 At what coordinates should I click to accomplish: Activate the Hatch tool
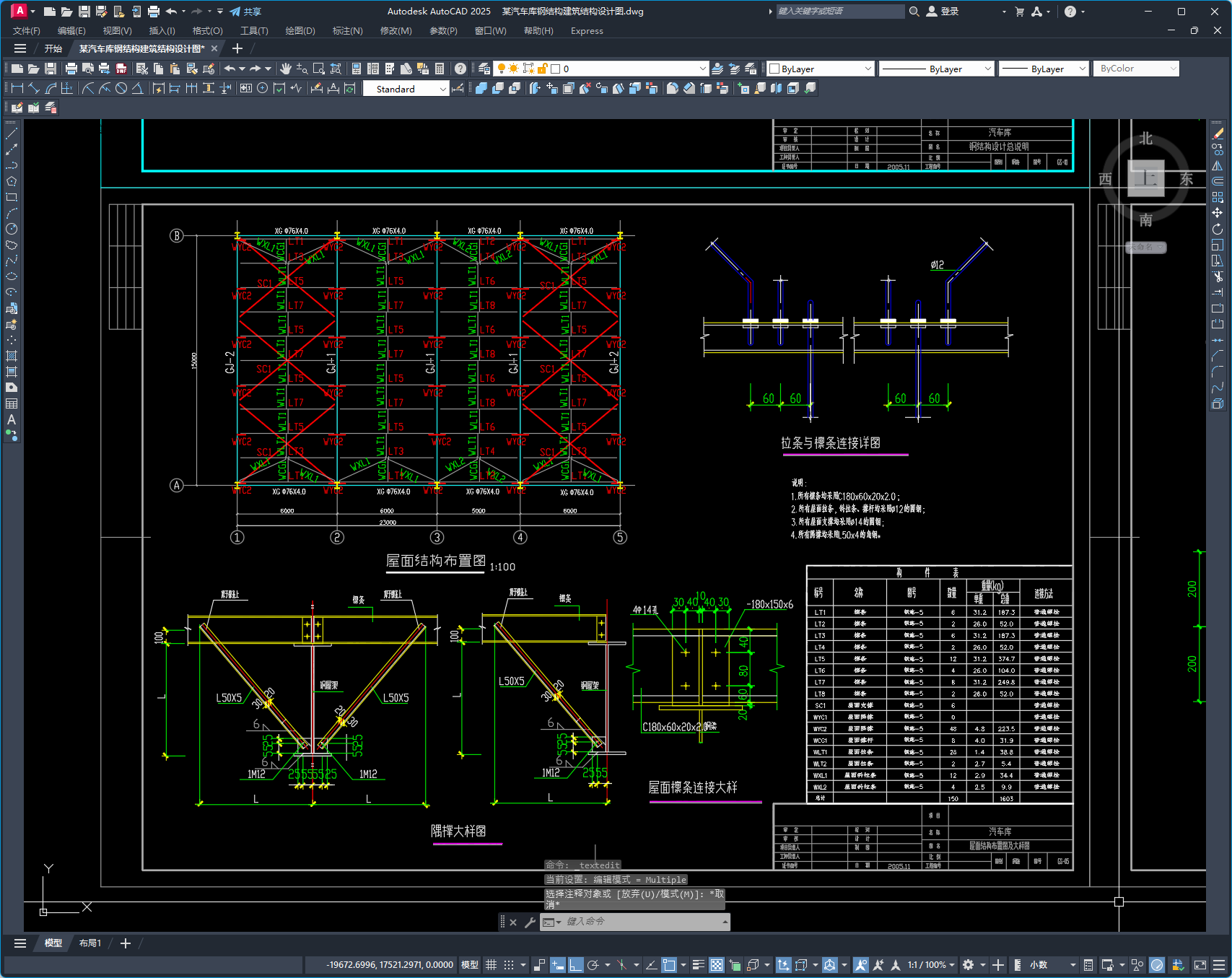point(12,356)
